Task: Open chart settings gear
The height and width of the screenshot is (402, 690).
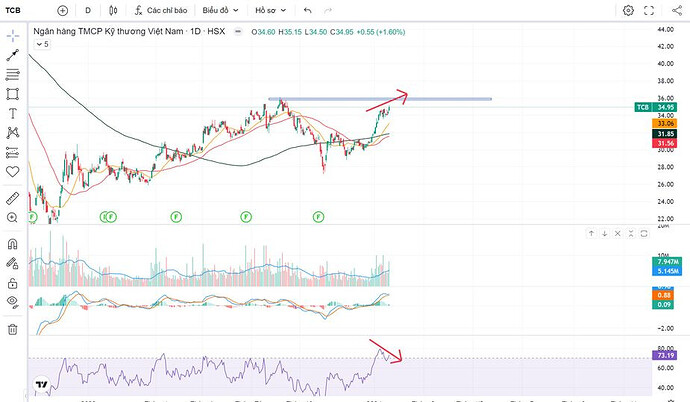Action: click(x=628, y=10)
